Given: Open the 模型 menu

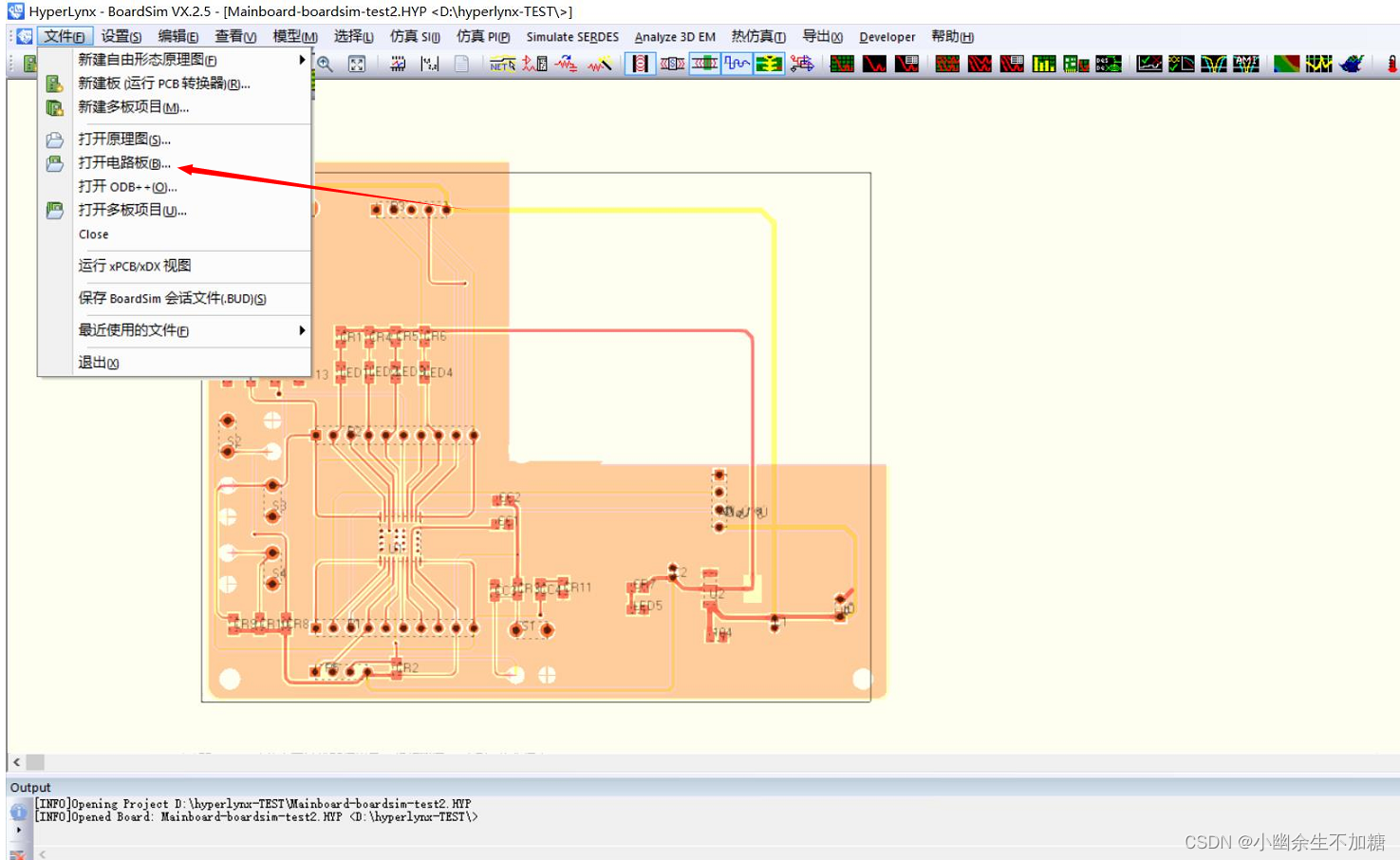Looking at the screenshot, I should coord(295,36).
